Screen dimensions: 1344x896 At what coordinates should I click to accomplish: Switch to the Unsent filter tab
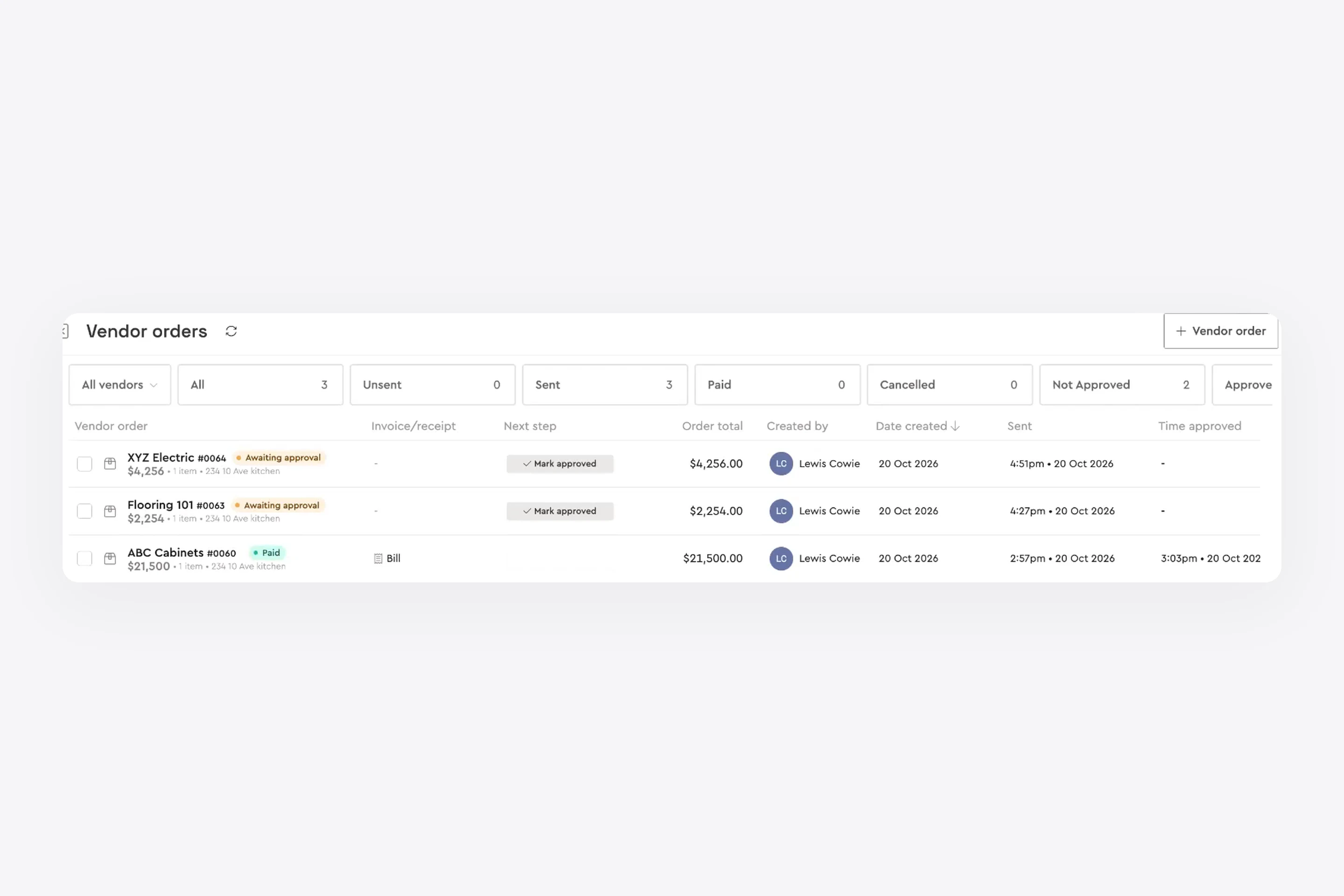[x=433, y=385]
